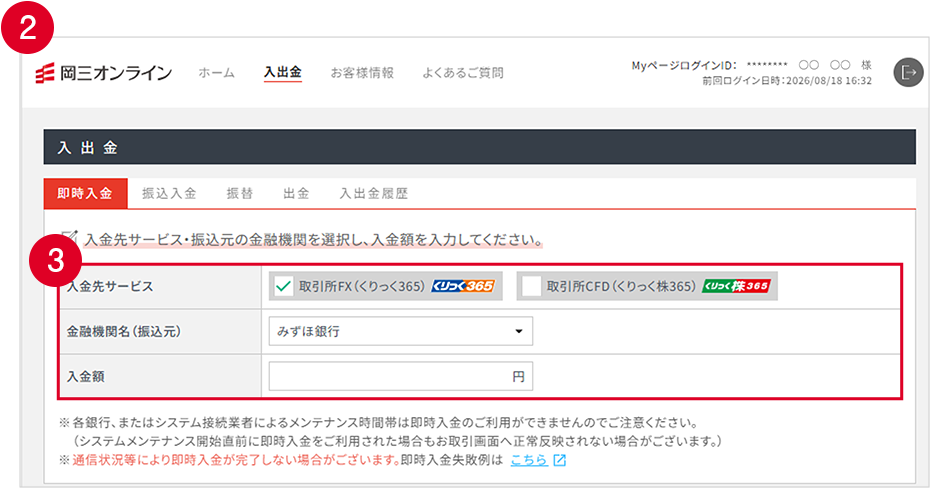
Task: Click the external link icon next to こちら
Action: point(559,460)
